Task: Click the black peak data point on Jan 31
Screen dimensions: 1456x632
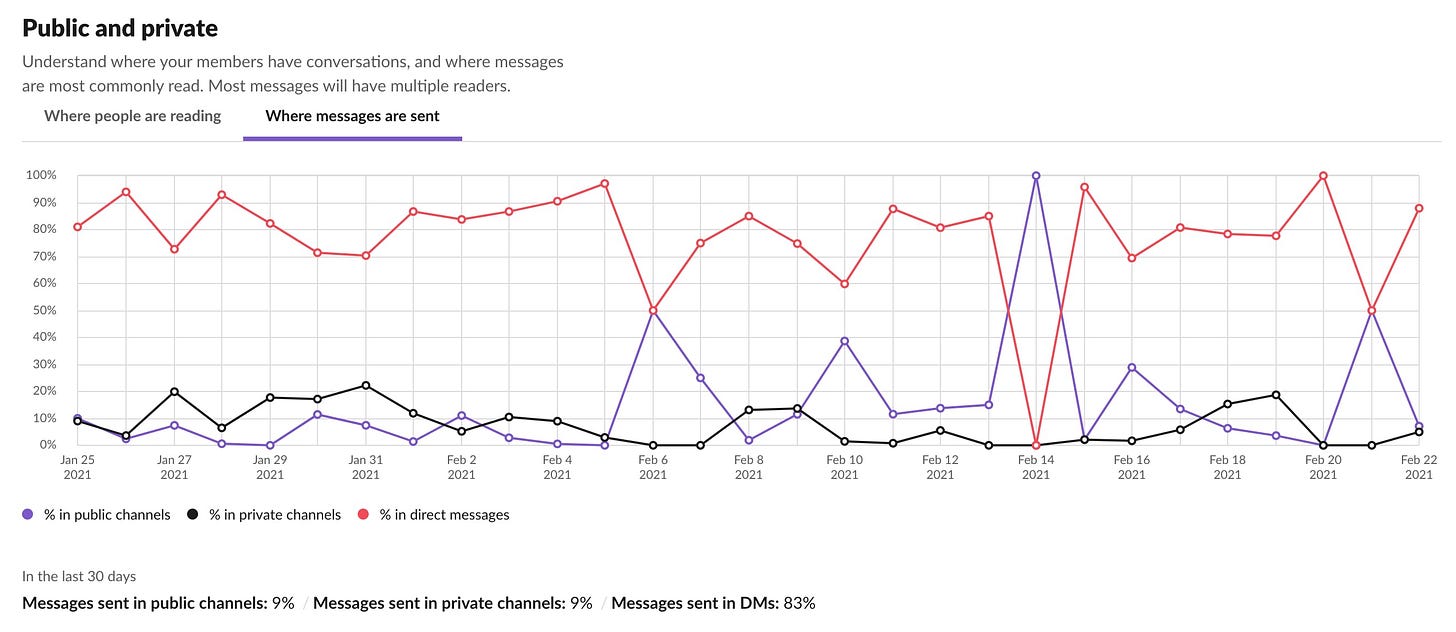Action: (365, 384)
